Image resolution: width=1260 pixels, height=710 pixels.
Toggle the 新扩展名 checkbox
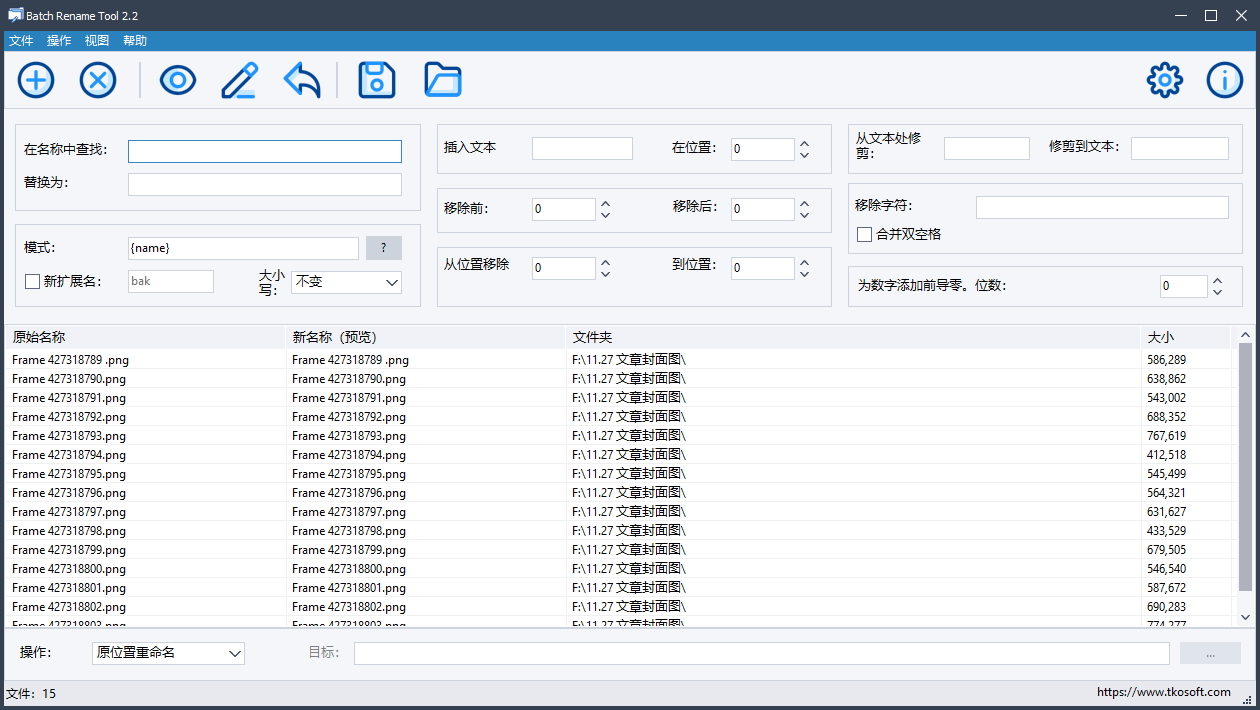point(32,282)
